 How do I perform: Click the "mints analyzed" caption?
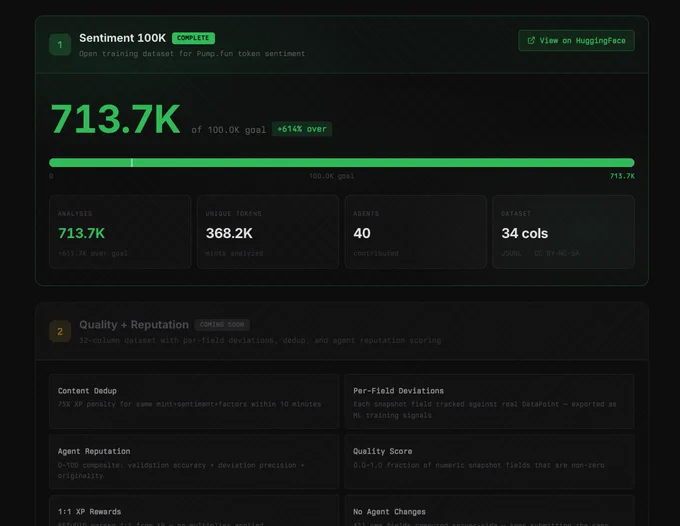point(234,253)
